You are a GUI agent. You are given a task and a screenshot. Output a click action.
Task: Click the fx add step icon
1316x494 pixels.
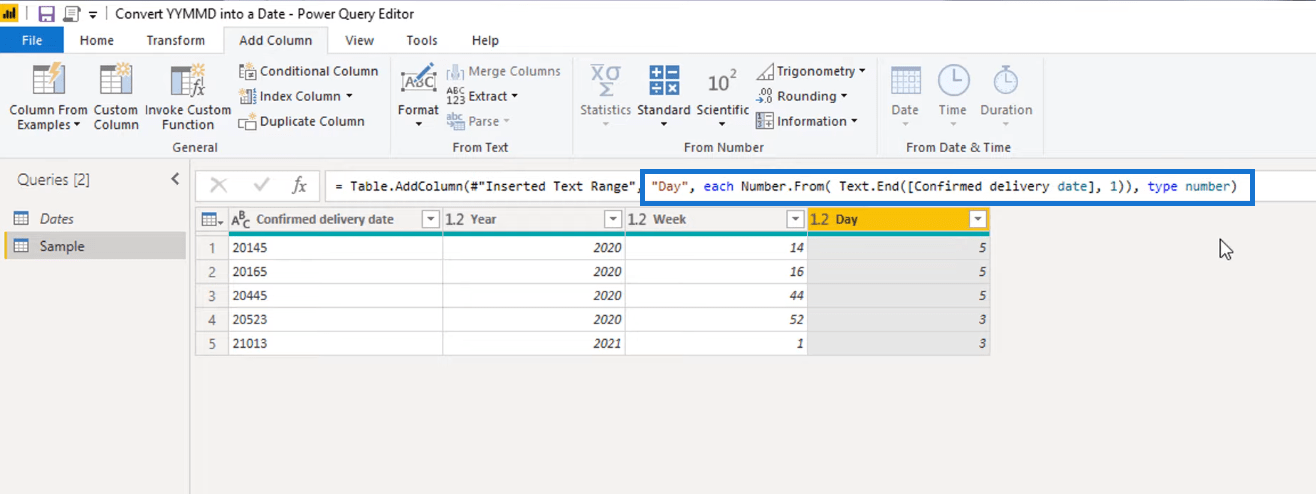[299, 186]
